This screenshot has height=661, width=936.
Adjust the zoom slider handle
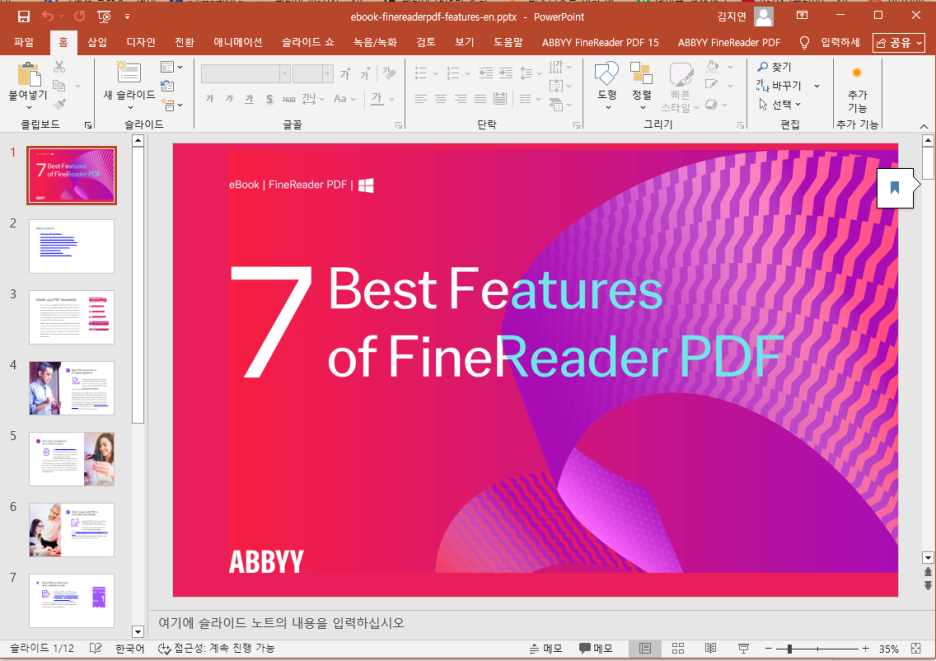[x=789, y=648]
